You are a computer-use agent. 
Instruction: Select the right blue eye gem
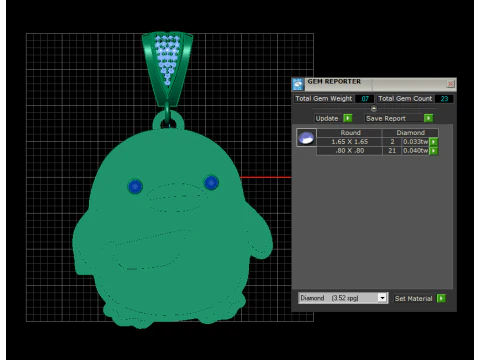tap(211, 183)
